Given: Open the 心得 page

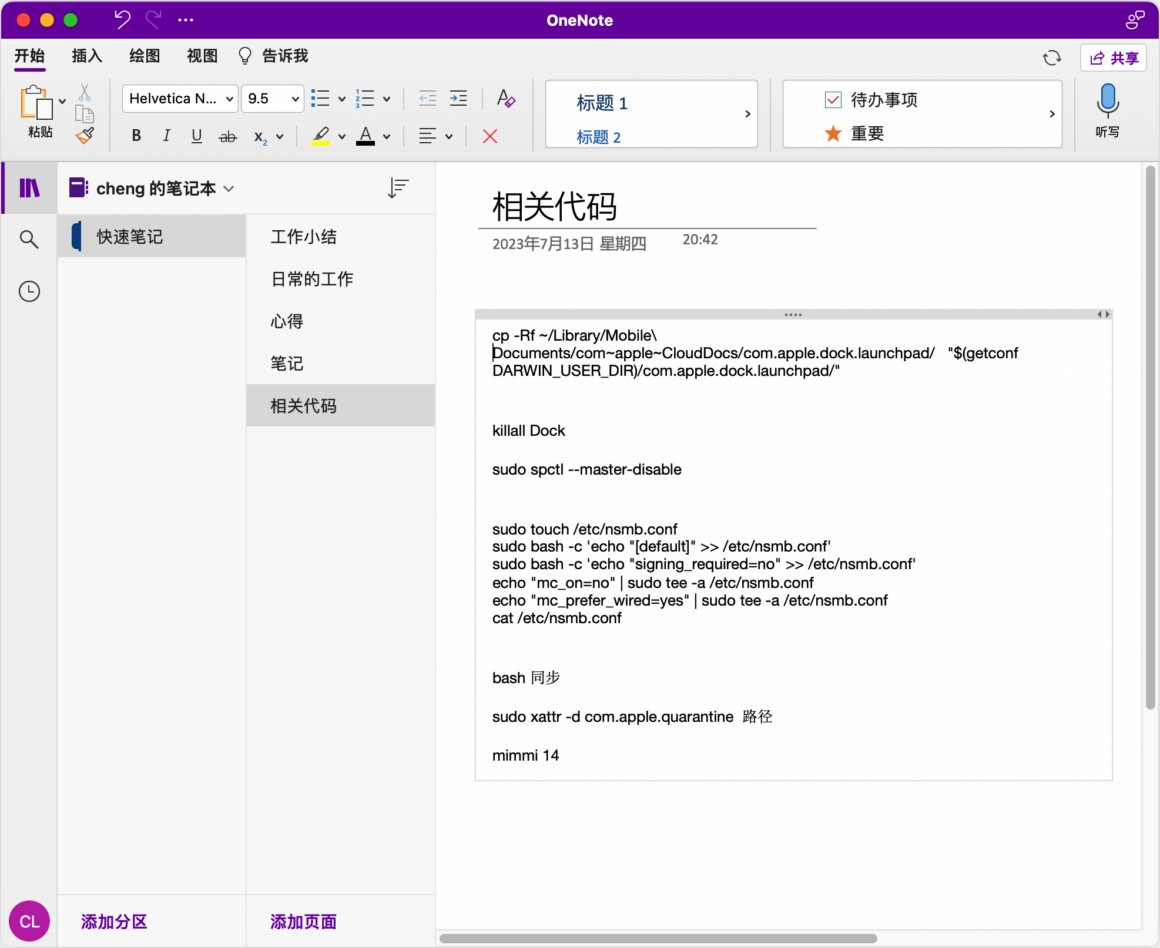Looking at the screenshot, I should [x=340, y=321].
